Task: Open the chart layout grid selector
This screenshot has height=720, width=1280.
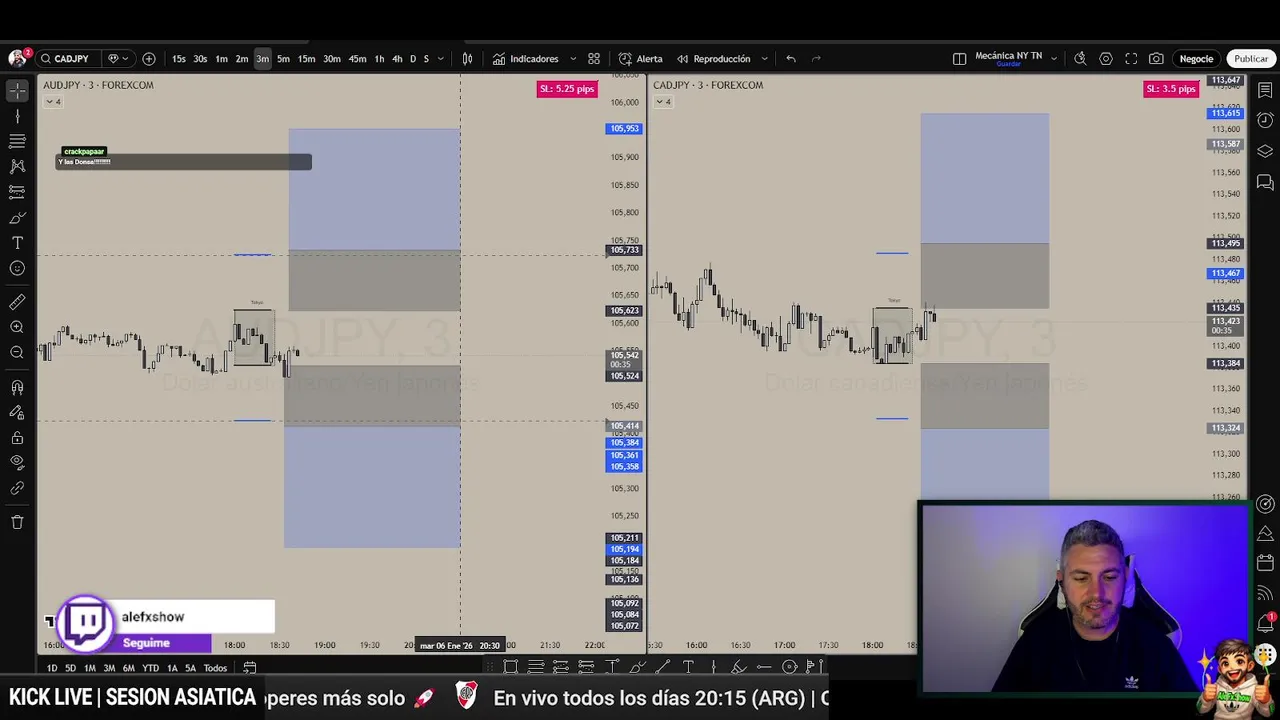Action: point(959,59)
